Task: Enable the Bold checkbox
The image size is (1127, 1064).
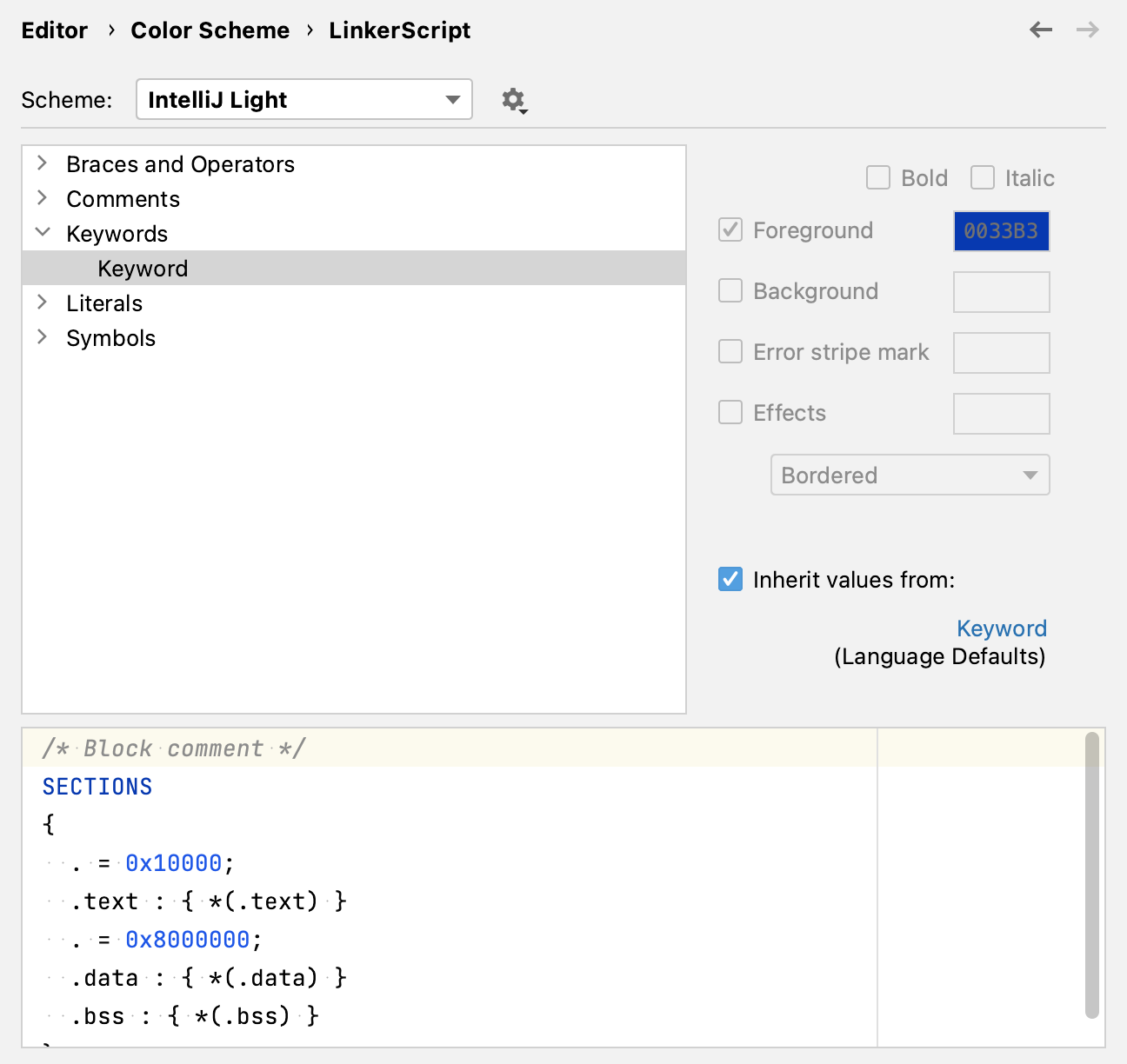Action: coord(877,177)
